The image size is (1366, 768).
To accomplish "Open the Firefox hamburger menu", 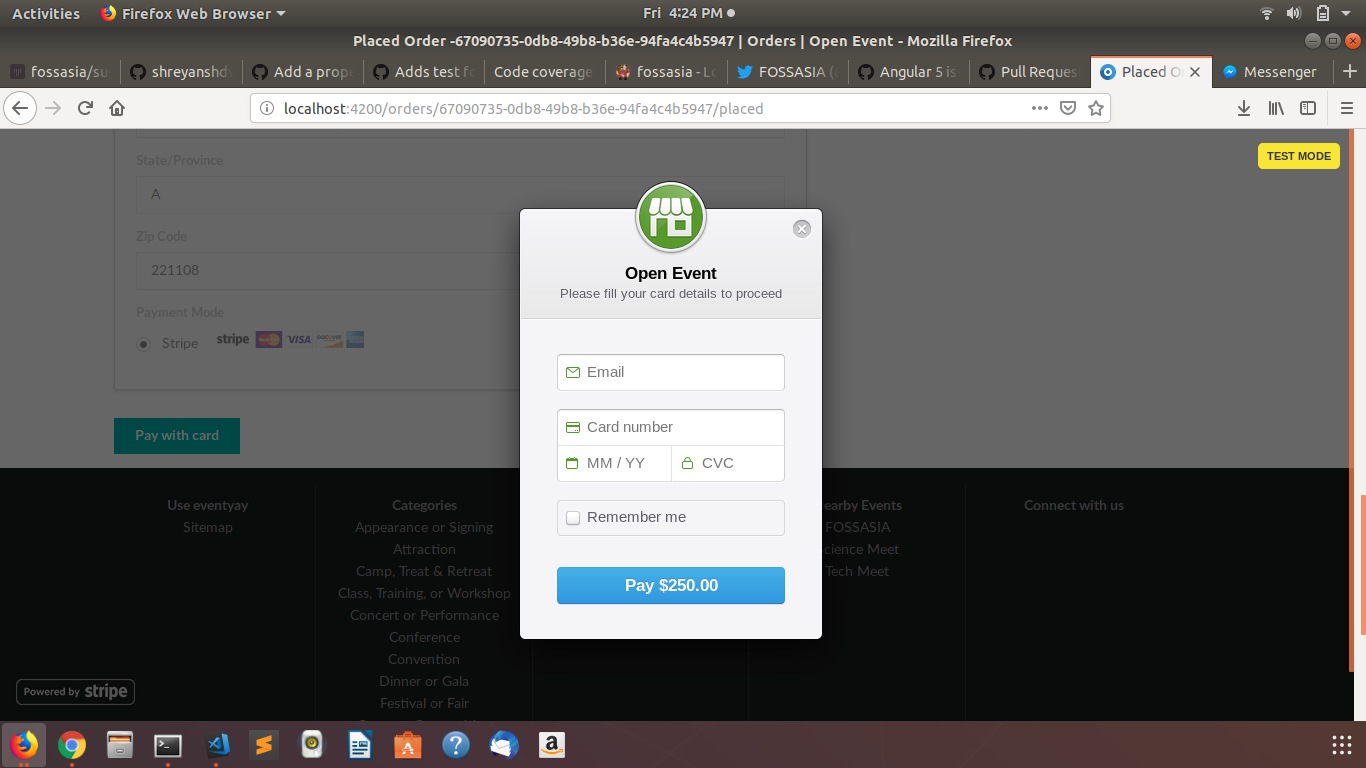I will [1347, 108].
